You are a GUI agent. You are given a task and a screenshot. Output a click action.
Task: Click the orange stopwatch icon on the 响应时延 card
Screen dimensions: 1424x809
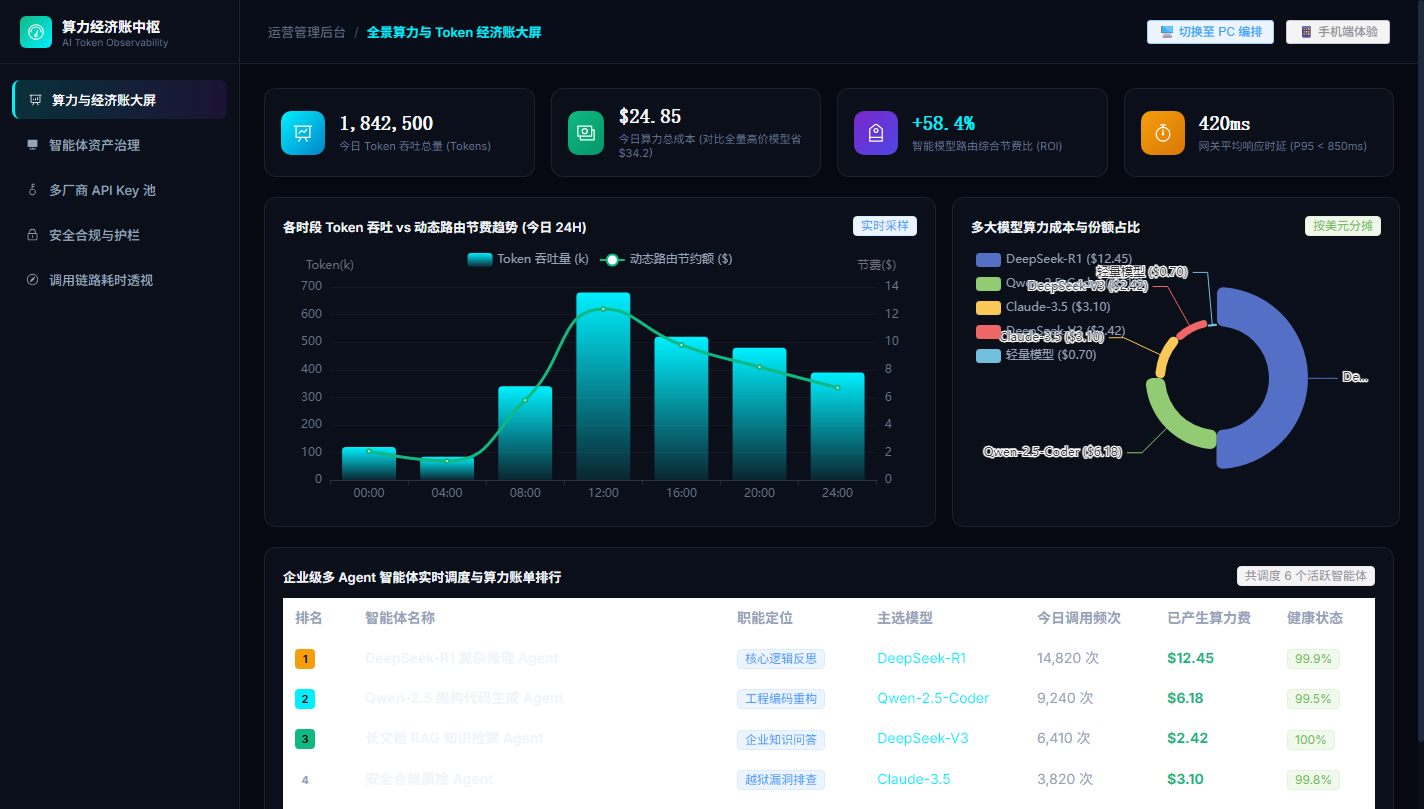1163,133
